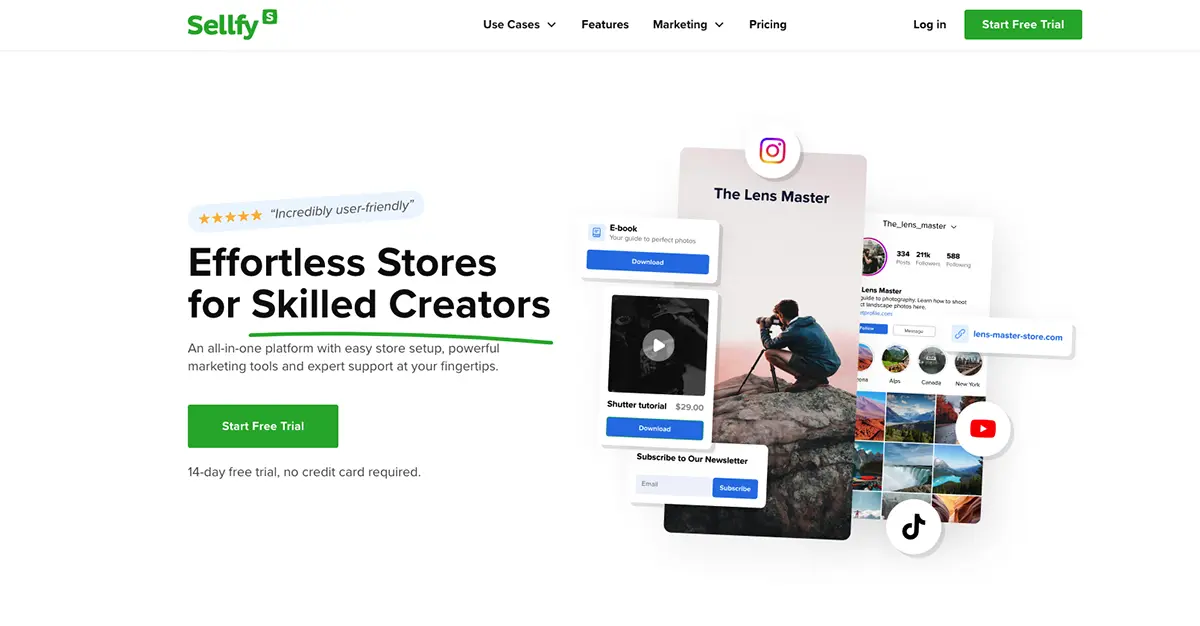Click the header Start Free Trial button
This screenshot has width=1200, height=626.
coord(1023,24)
